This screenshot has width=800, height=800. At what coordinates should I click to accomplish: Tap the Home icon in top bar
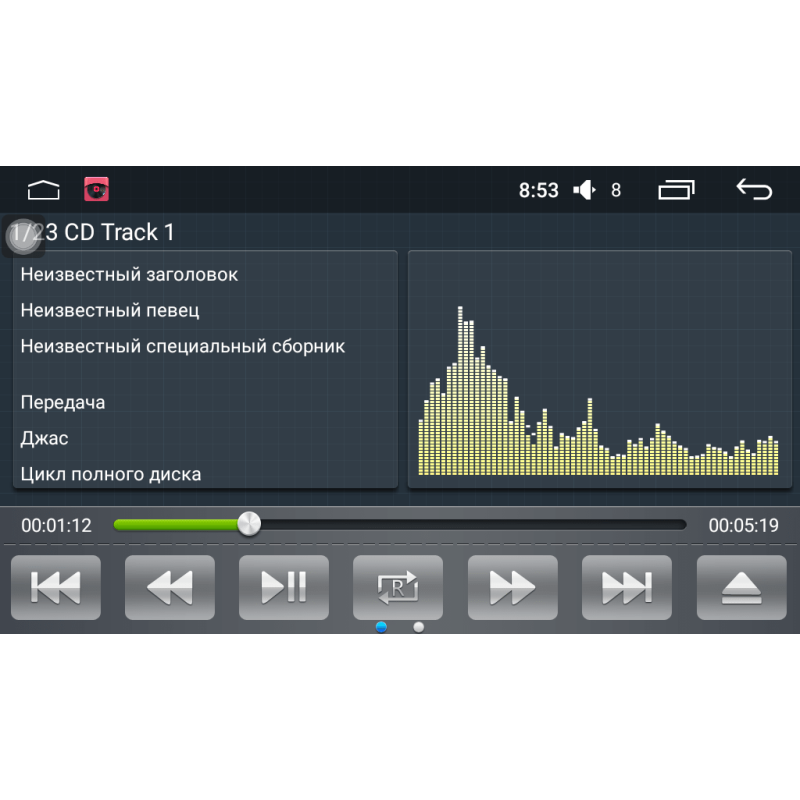[x=43, y=190]
